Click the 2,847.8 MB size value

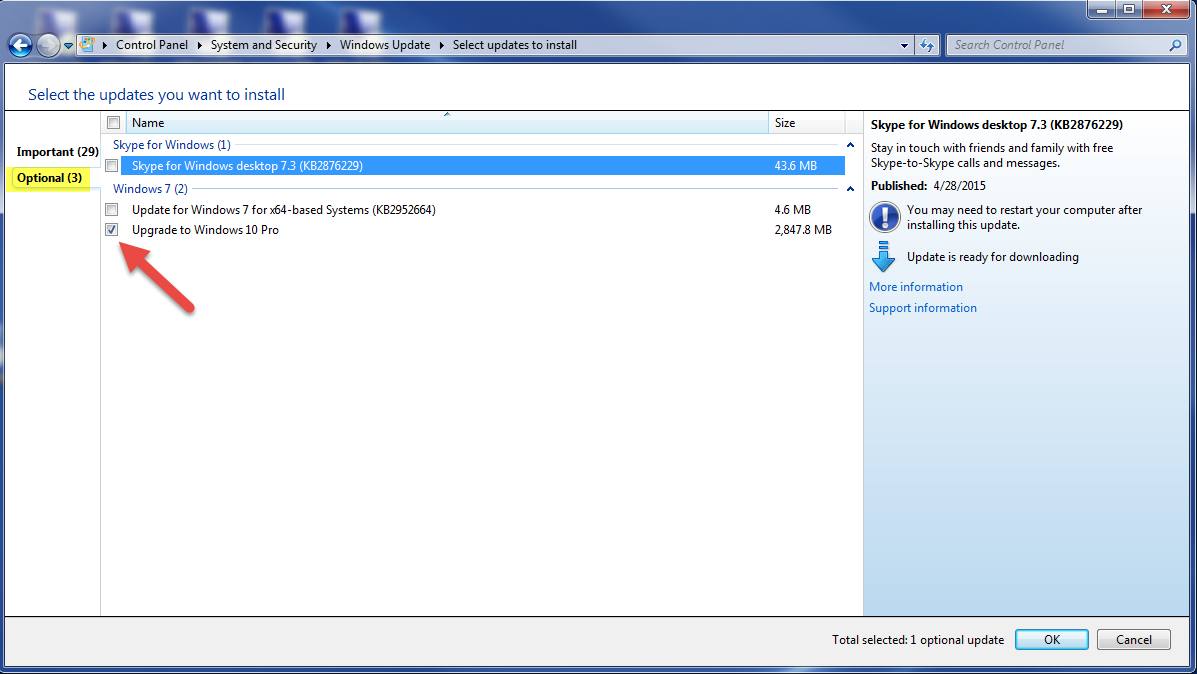[x=803, y=230]
